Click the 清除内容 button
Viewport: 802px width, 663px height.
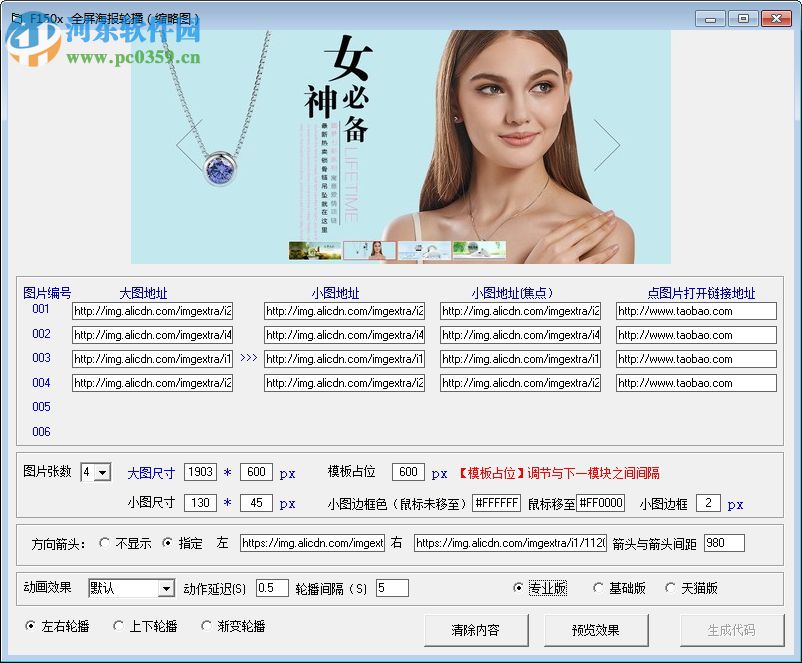click(x=475, y=630)
